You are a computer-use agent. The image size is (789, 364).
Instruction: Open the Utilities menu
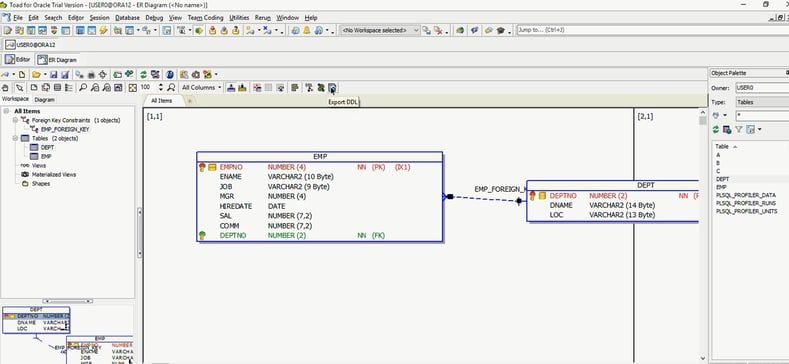coord(239,18)
